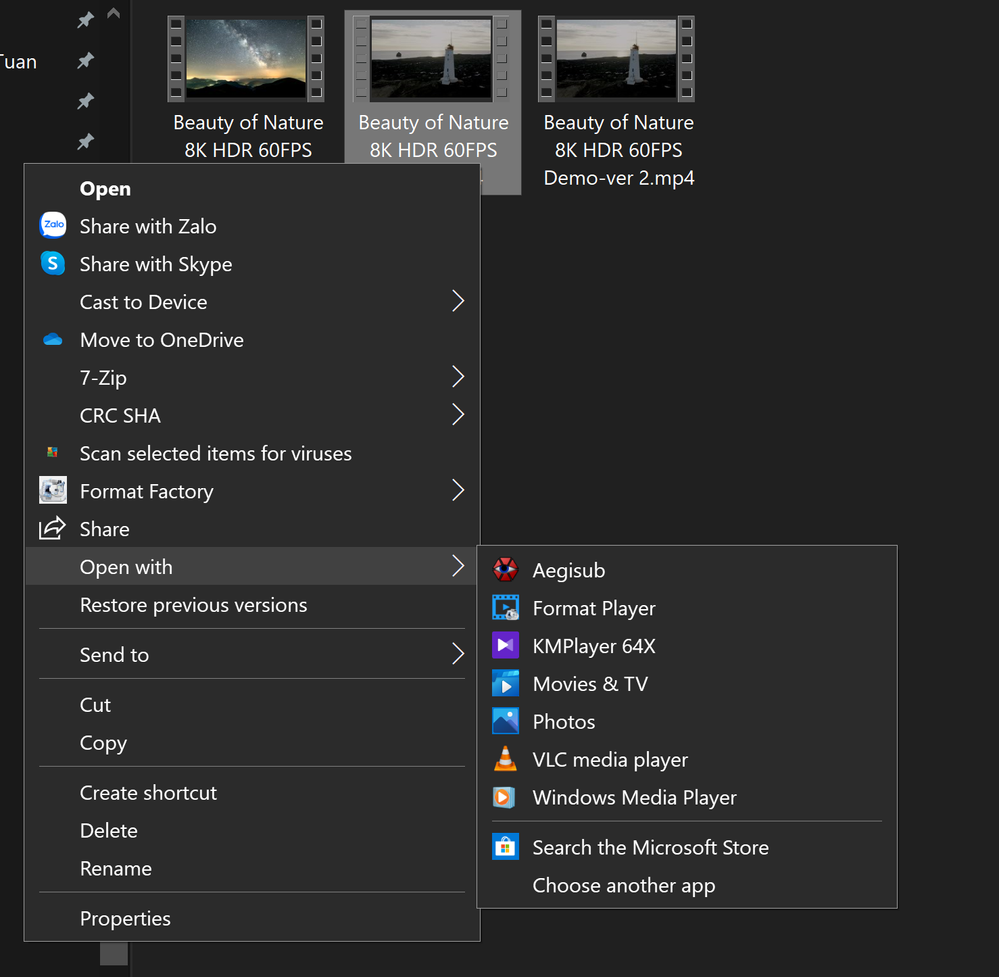The width and height of the screenshot is (999, 977).
Task: Expand the Cast to Device submenu arrow
Action: click(x=457, y=302)
